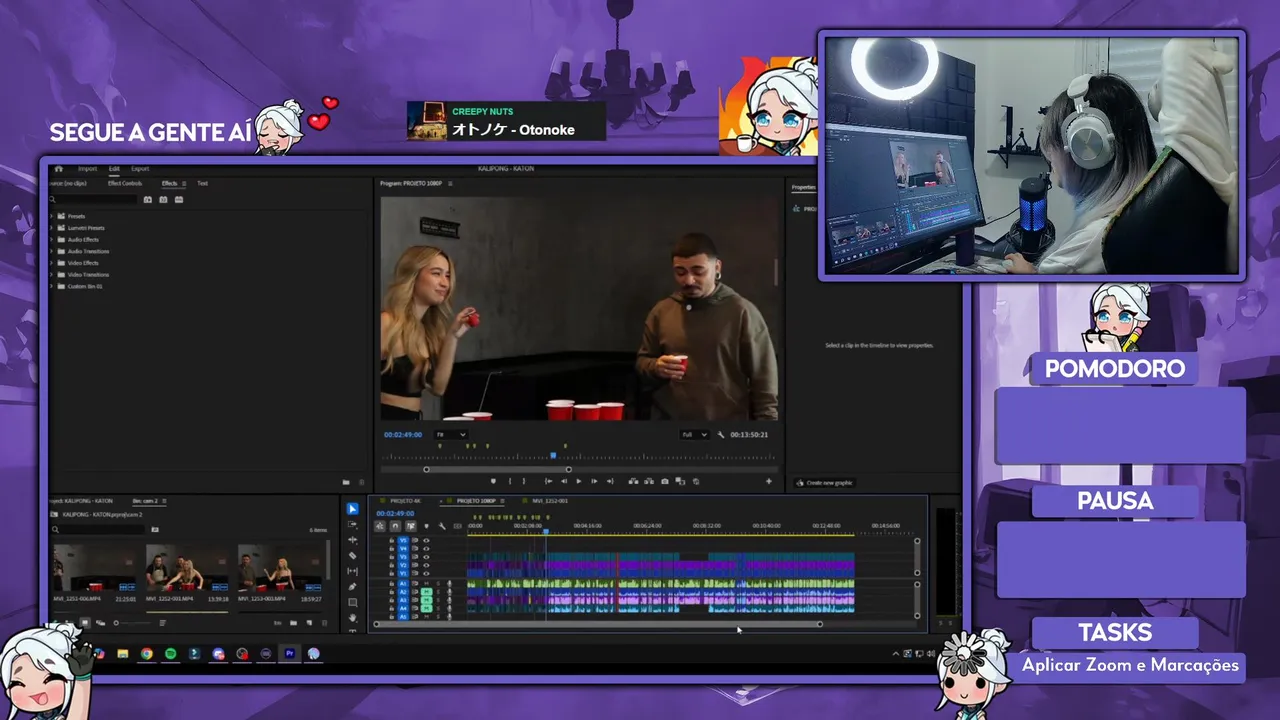Open the Full playback resolution dropdown
This screenshot has height=720, width=1280.
(694, 435)
